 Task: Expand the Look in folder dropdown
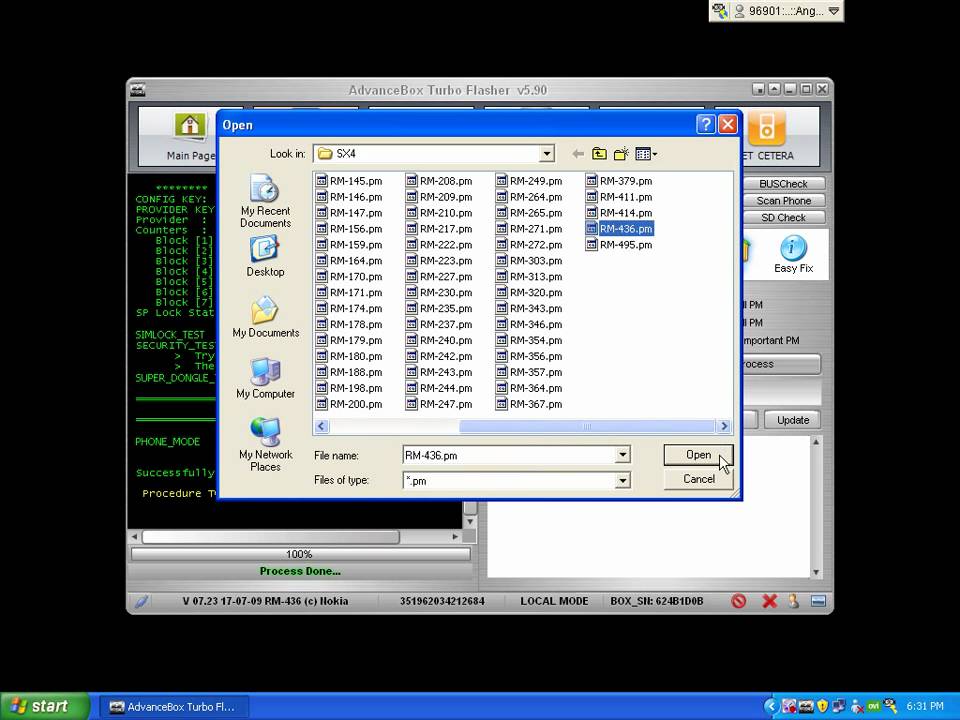coord(547,154)
